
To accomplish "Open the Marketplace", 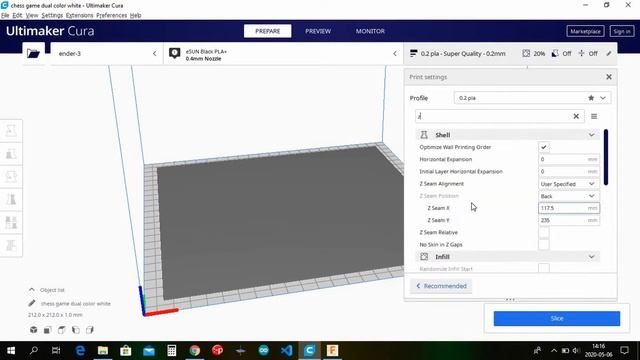I will [585, 31].
